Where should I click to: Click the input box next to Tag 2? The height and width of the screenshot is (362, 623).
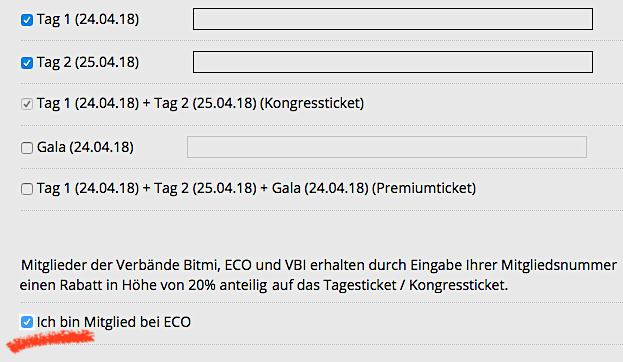coord(393,62)
